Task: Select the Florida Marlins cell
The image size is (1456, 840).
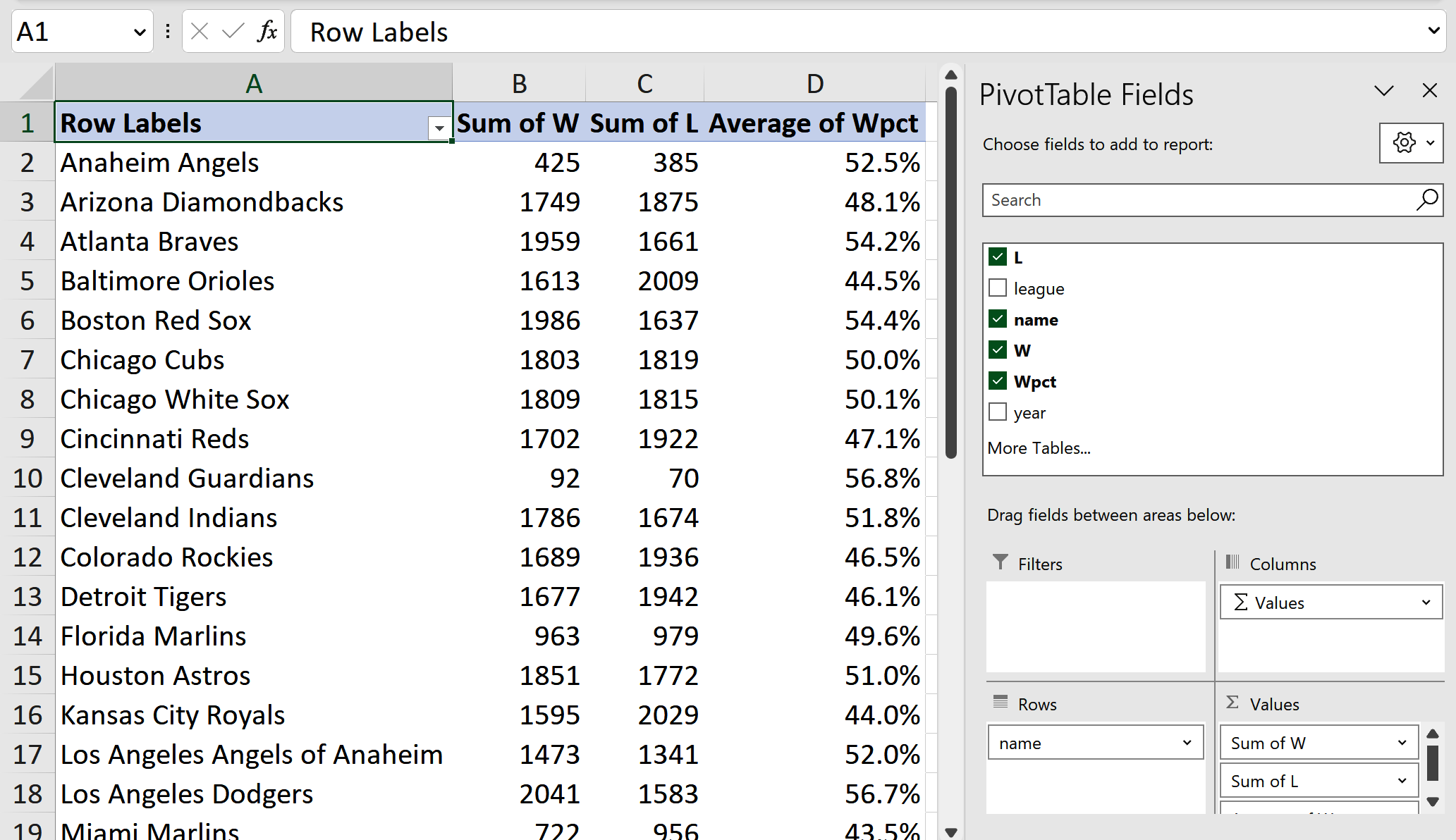Action: coord(254,636)
